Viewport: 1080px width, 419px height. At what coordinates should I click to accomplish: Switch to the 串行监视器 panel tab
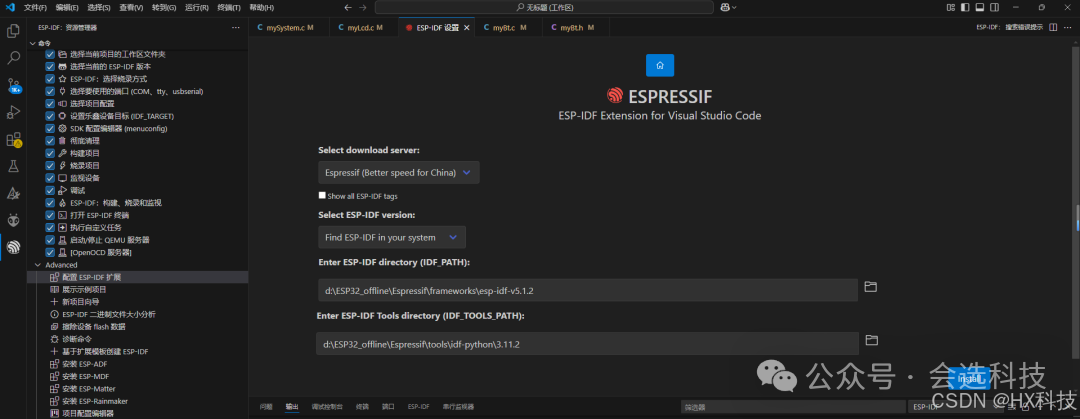point(458,407)
